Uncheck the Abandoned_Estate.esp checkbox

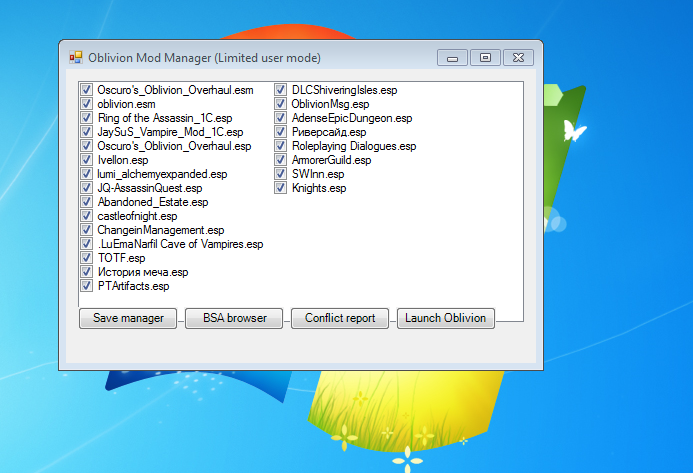click(x=86, y=202)
